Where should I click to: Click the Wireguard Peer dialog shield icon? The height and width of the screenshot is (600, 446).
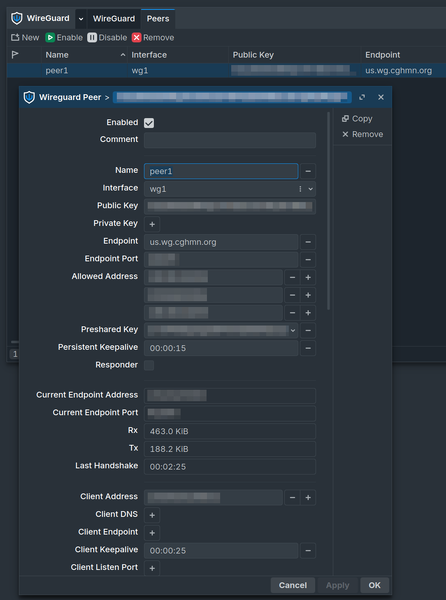[29, 97]
